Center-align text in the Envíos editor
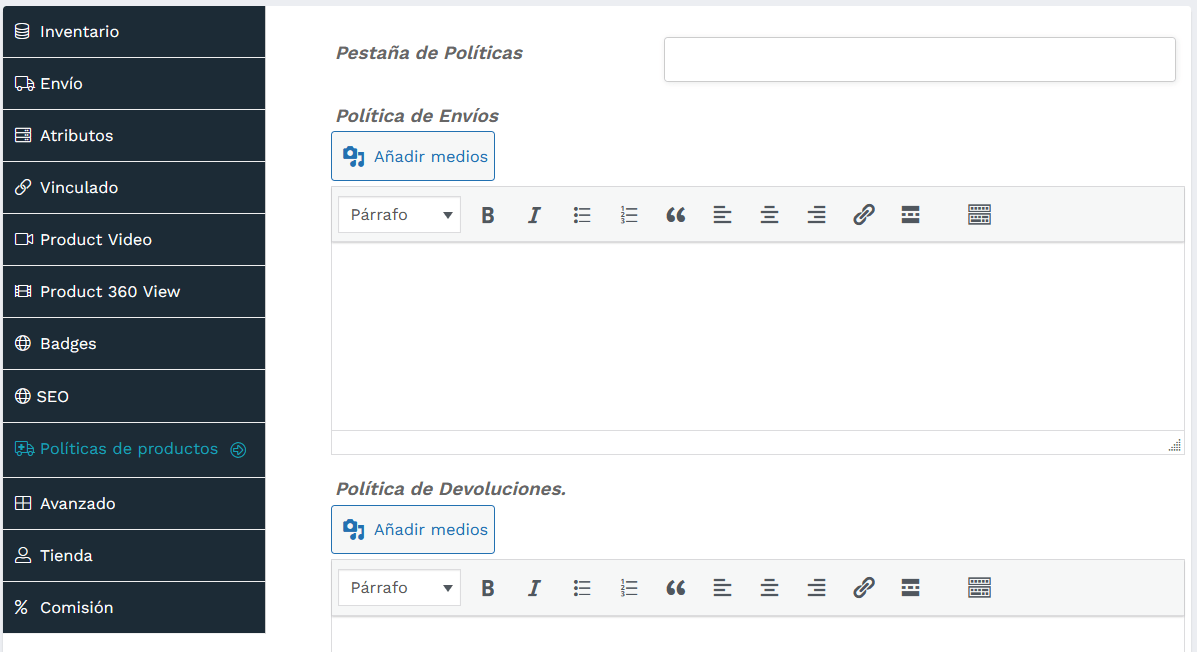 coord(769,214)
